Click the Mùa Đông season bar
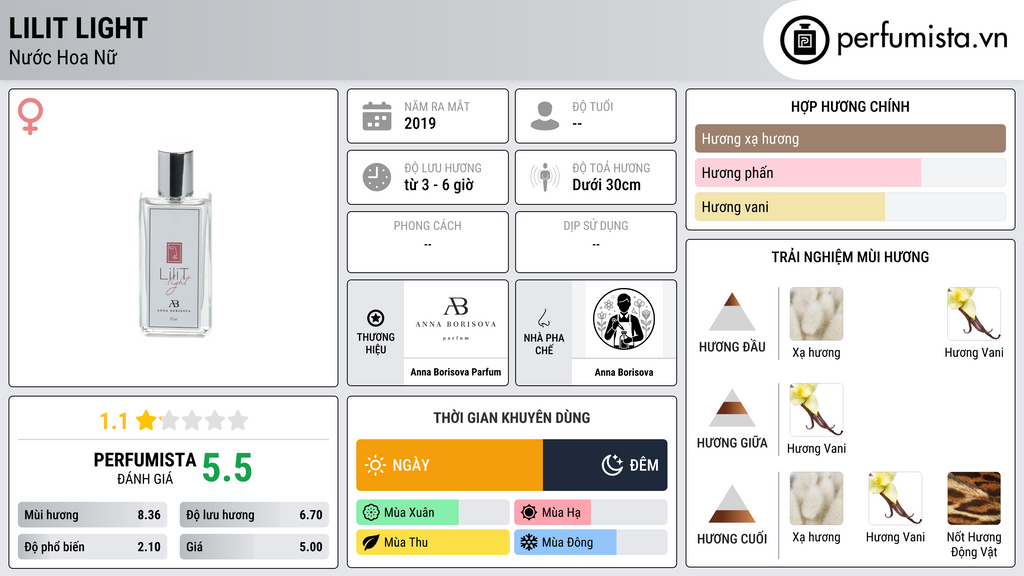Screen dimensions: 1024x576 590,542
